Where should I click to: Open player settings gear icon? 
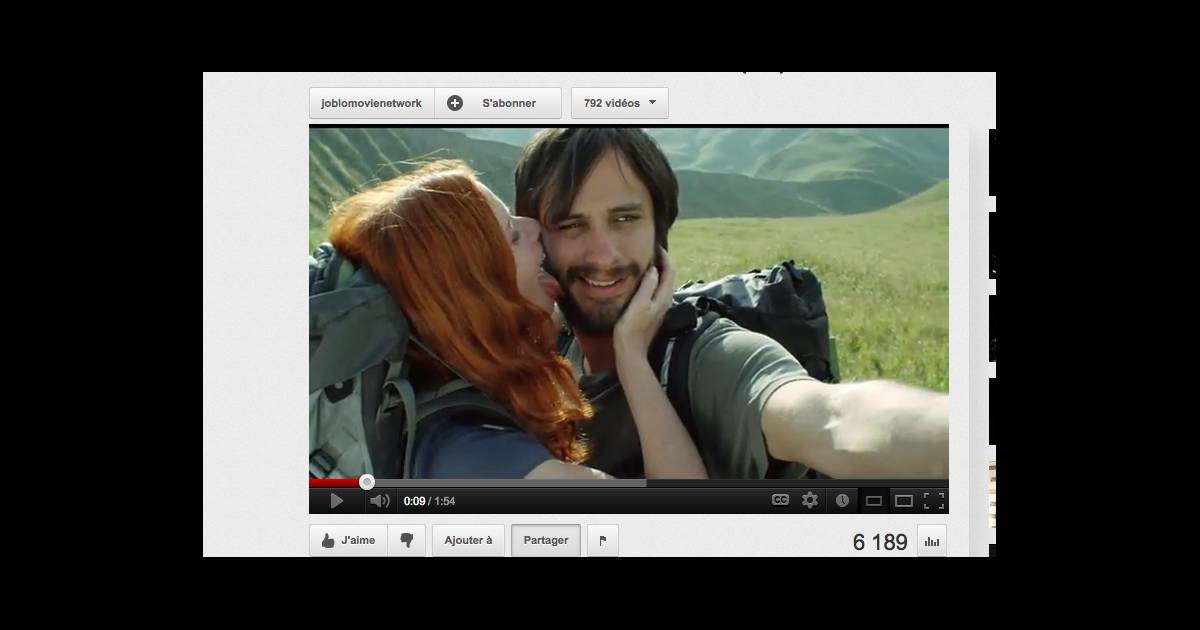[810, 500]
